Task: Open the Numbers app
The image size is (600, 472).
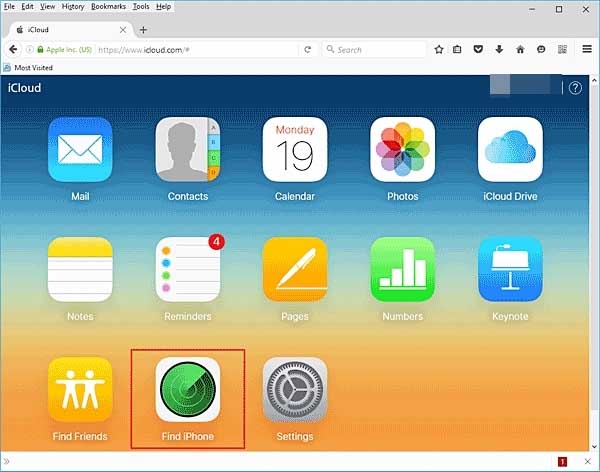Action: (402, 269)
